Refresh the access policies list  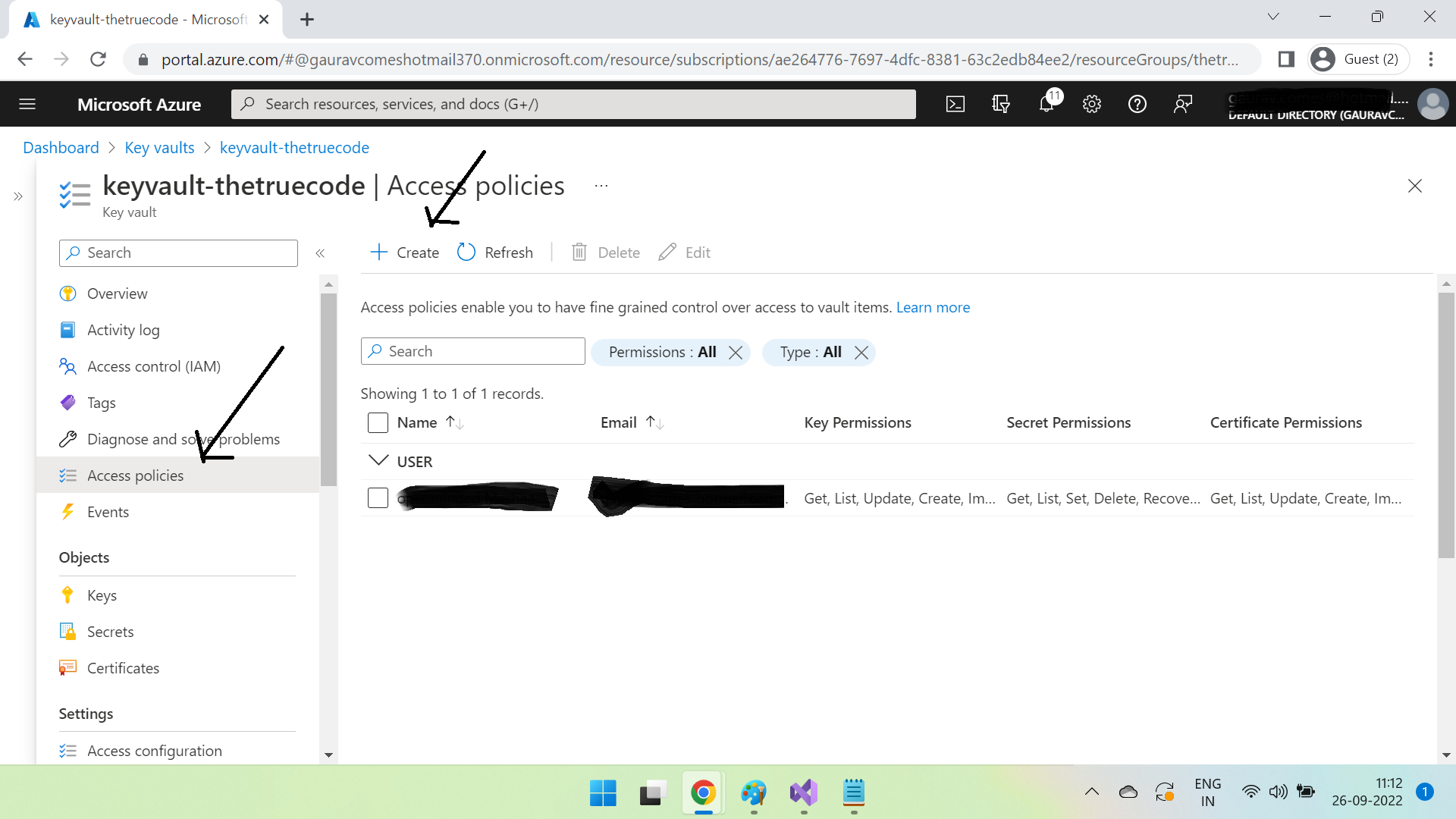[495, 253]
